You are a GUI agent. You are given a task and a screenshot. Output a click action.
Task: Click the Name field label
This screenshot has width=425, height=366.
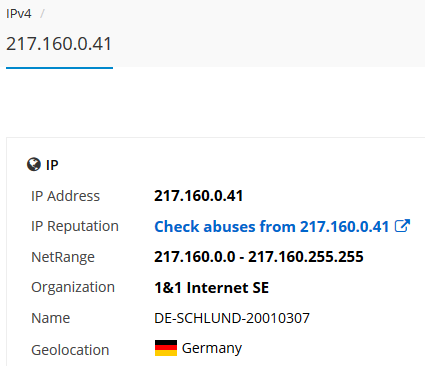[51, 318]
